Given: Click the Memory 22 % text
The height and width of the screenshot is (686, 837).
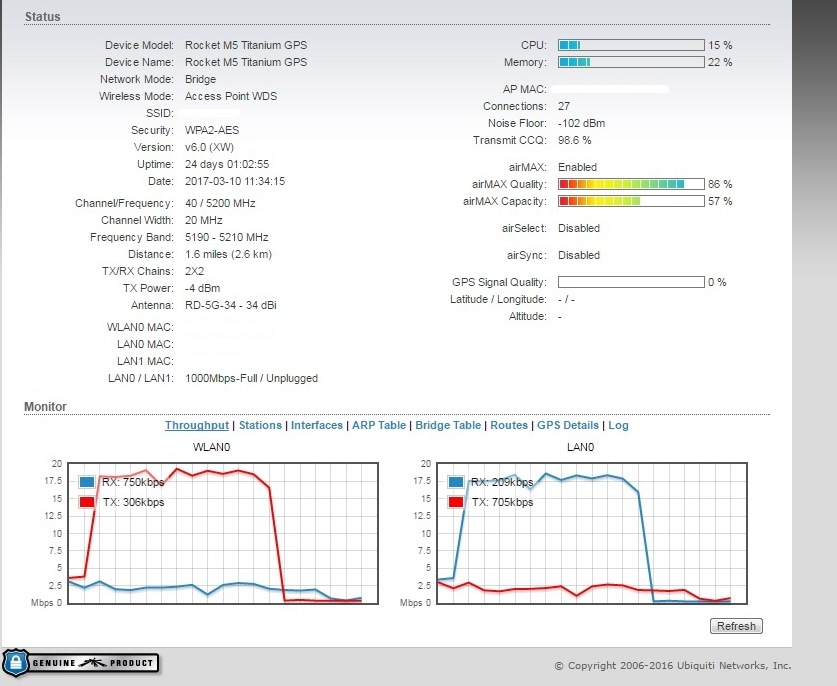Looking at the screenshot, I should (720, 62).
